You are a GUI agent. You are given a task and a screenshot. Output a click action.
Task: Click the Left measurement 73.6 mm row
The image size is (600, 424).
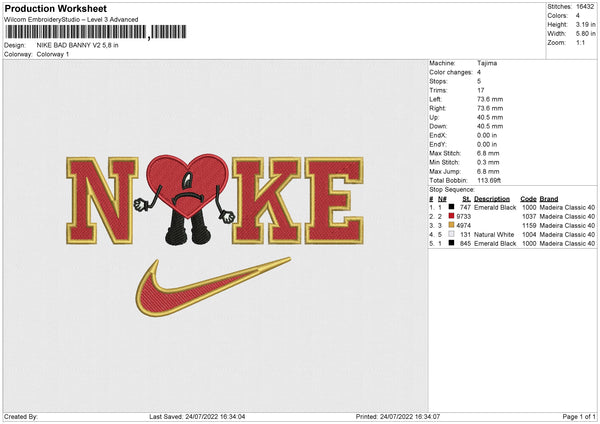[x=466, y=99]
